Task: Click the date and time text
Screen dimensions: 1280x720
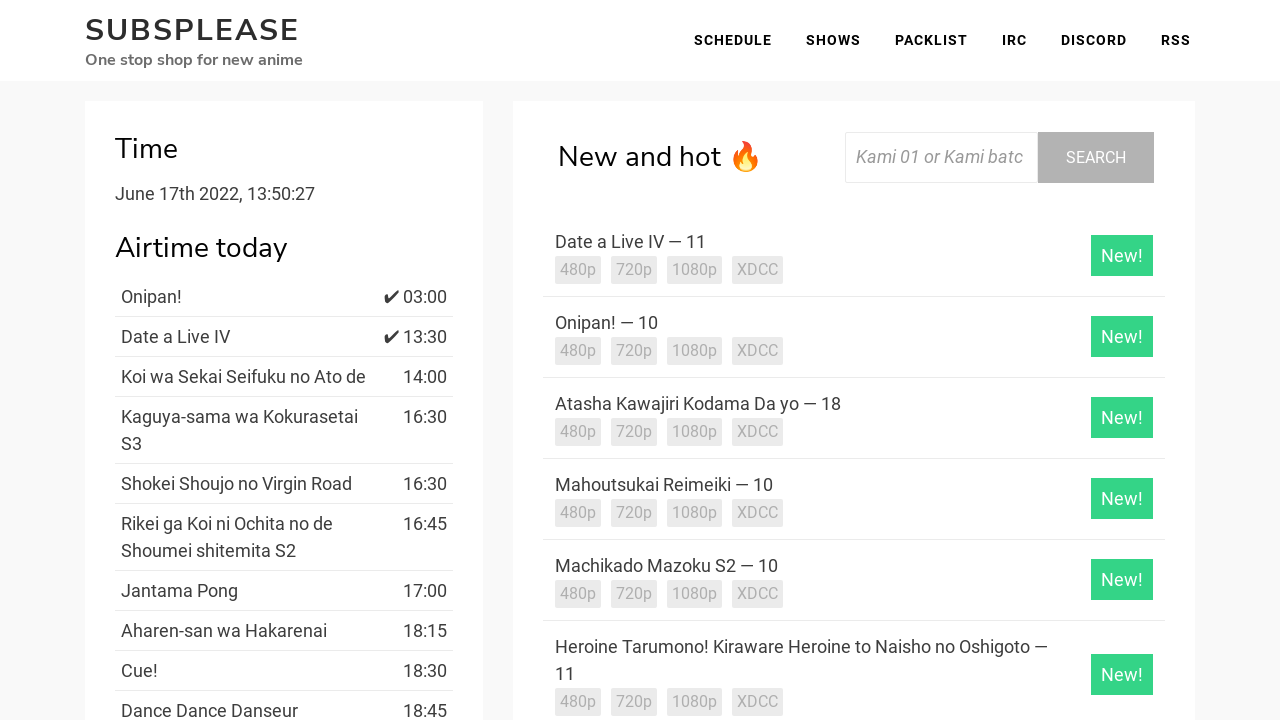Action: [x=215, y=194]
